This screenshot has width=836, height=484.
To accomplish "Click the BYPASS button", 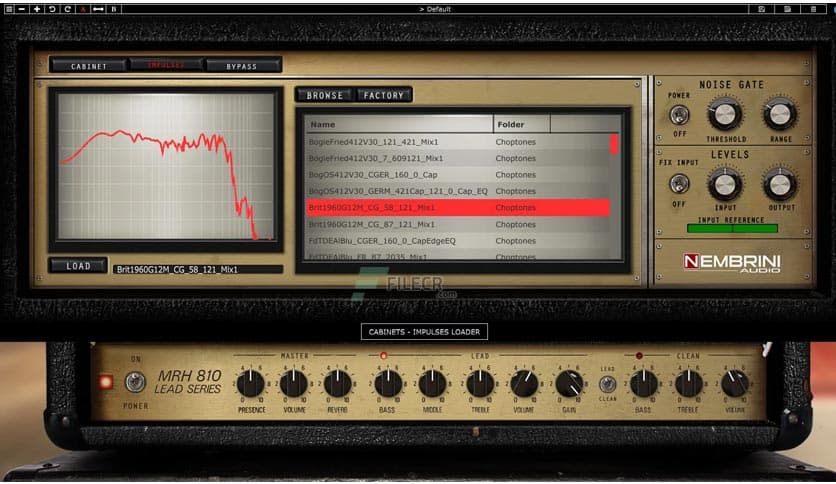I will [242, 66].
